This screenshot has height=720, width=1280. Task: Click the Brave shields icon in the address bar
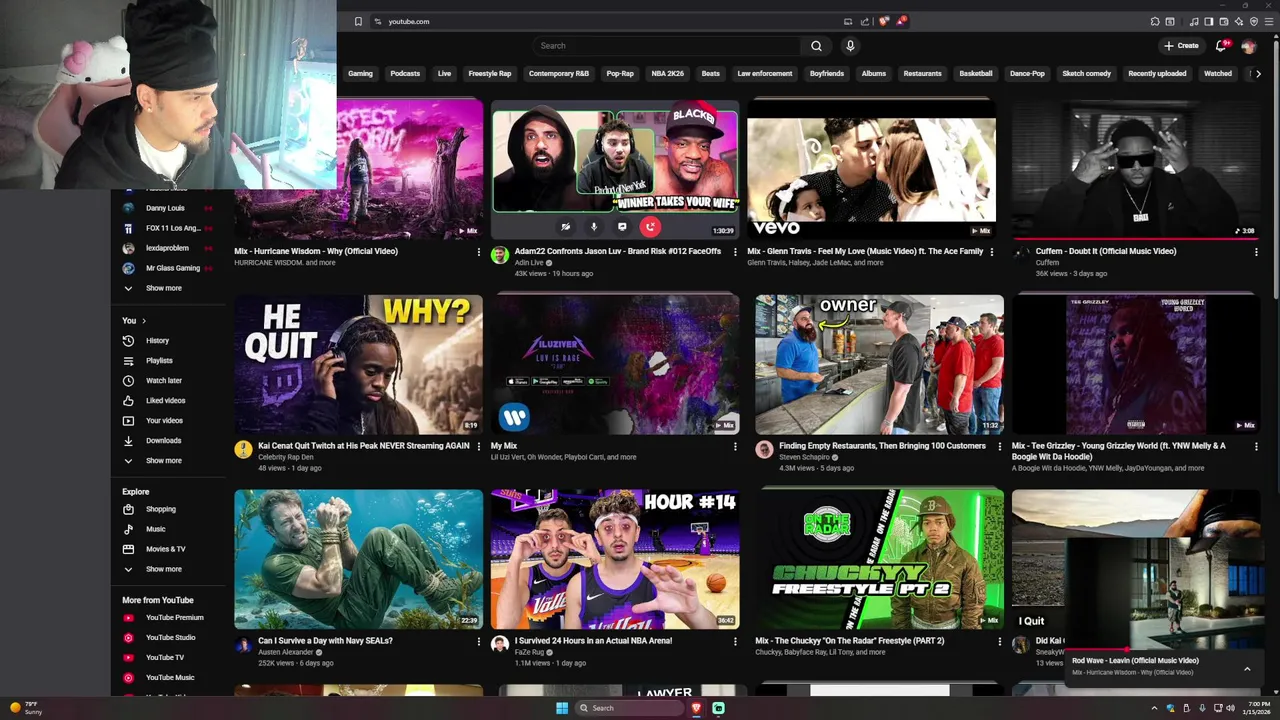884,21
